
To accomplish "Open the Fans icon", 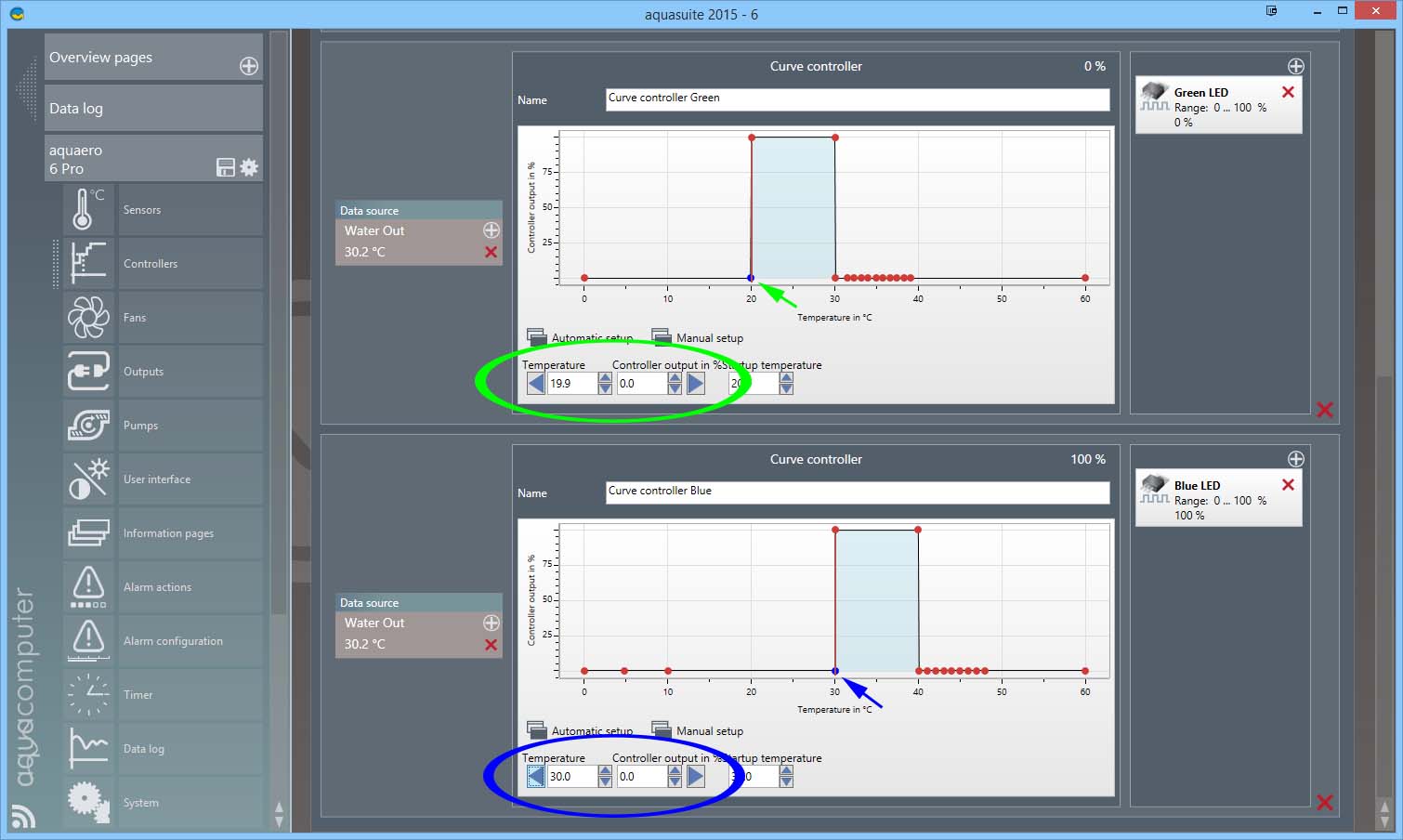I will point(88,318).
